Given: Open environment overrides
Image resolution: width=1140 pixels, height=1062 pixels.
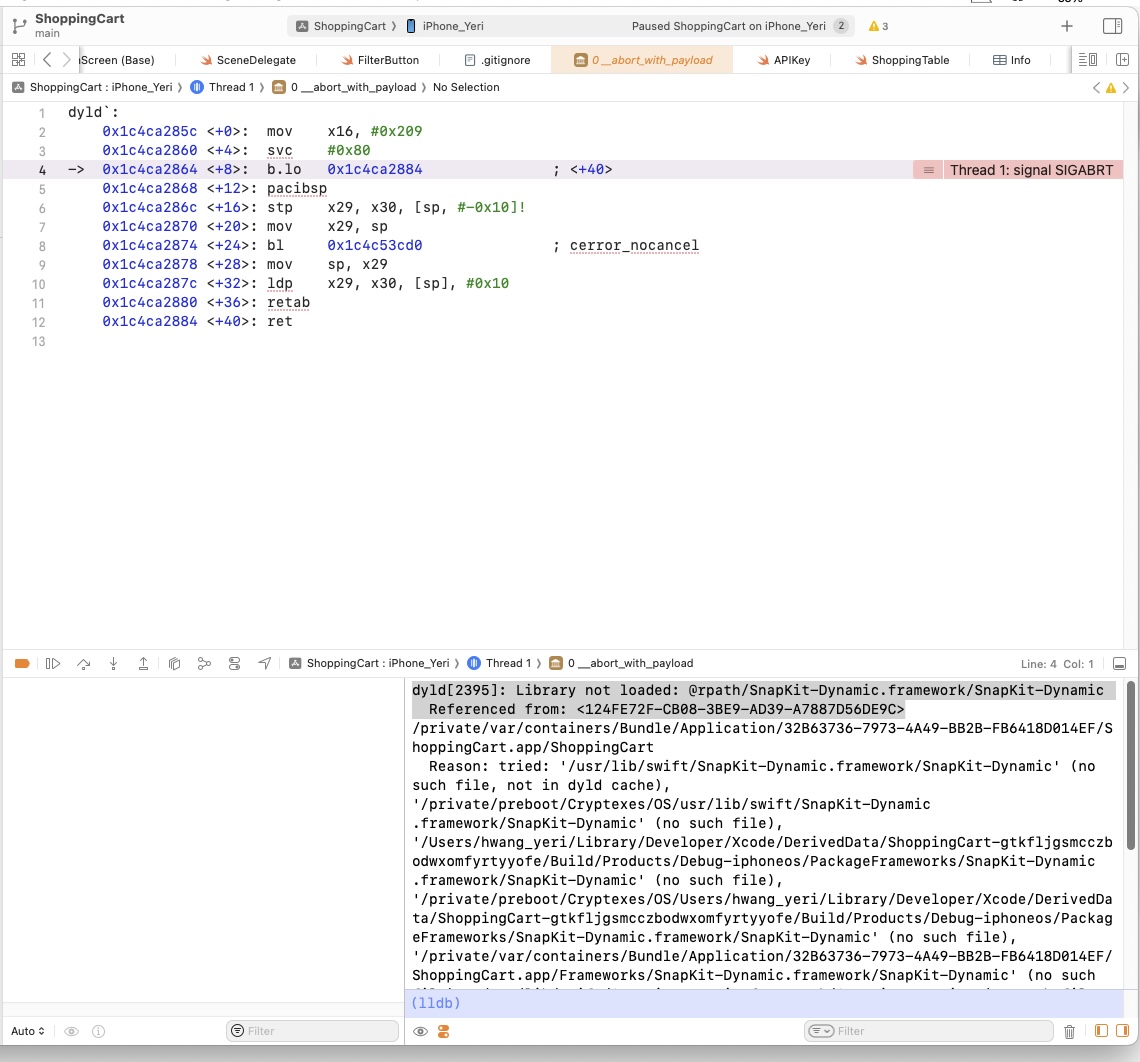Looking at the screenshot, I should click(x=234, y=663).
